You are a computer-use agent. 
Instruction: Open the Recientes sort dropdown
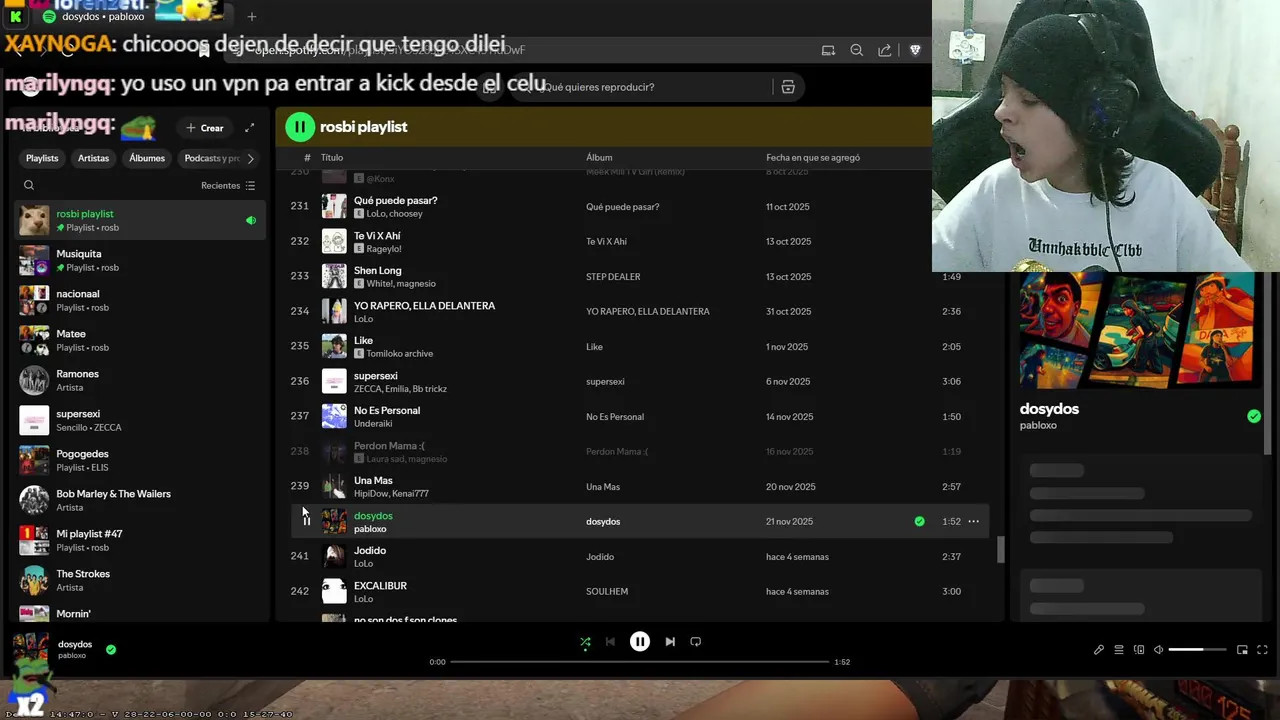point(228,186)
